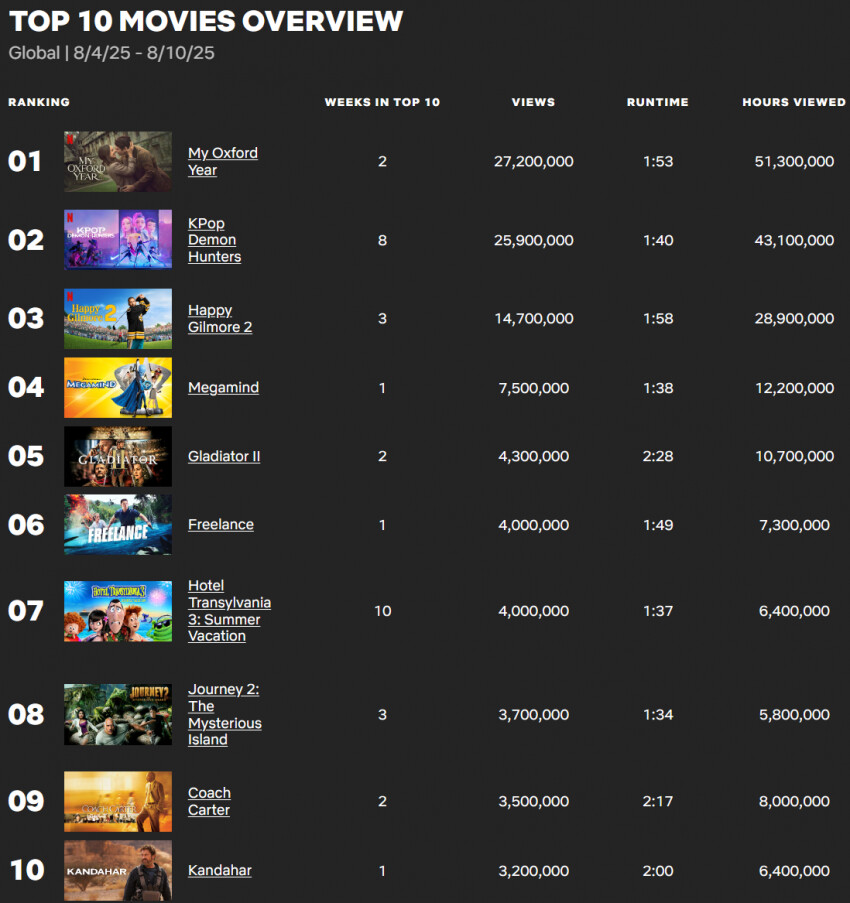Click the 28,900,000 hours viewed value

pos(794,318)
